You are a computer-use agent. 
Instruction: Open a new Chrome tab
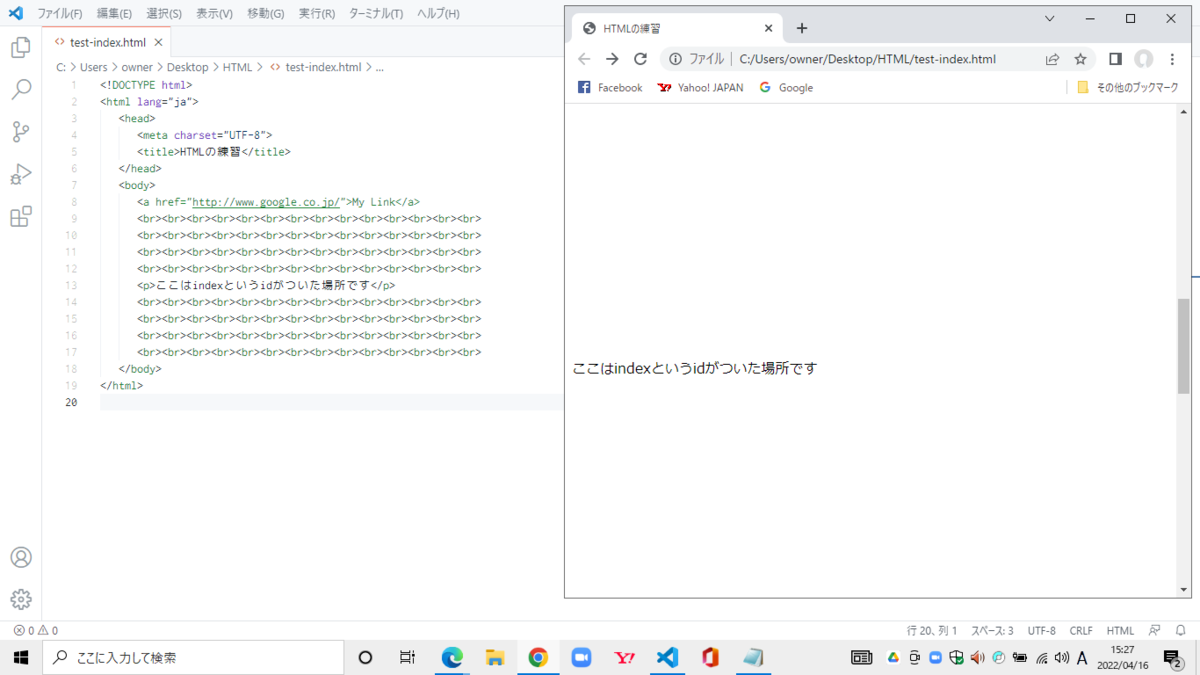pyautogui.click(x=801, y=28)
